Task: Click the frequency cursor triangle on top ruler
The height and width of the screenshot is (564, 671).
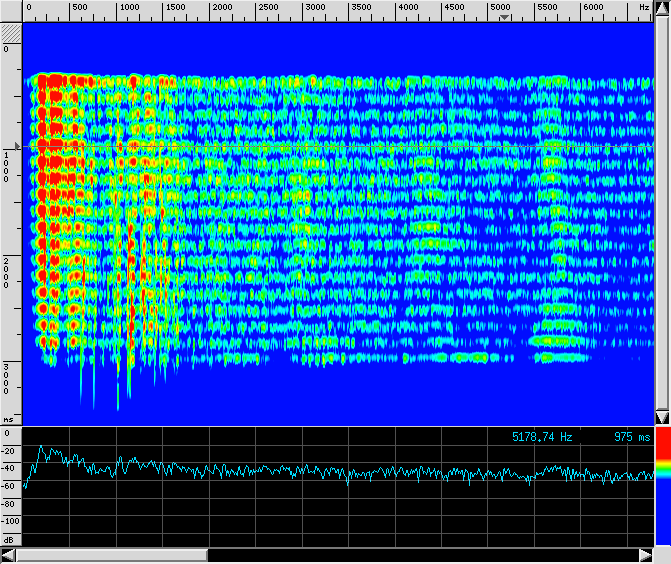Action: coord(505,17)
